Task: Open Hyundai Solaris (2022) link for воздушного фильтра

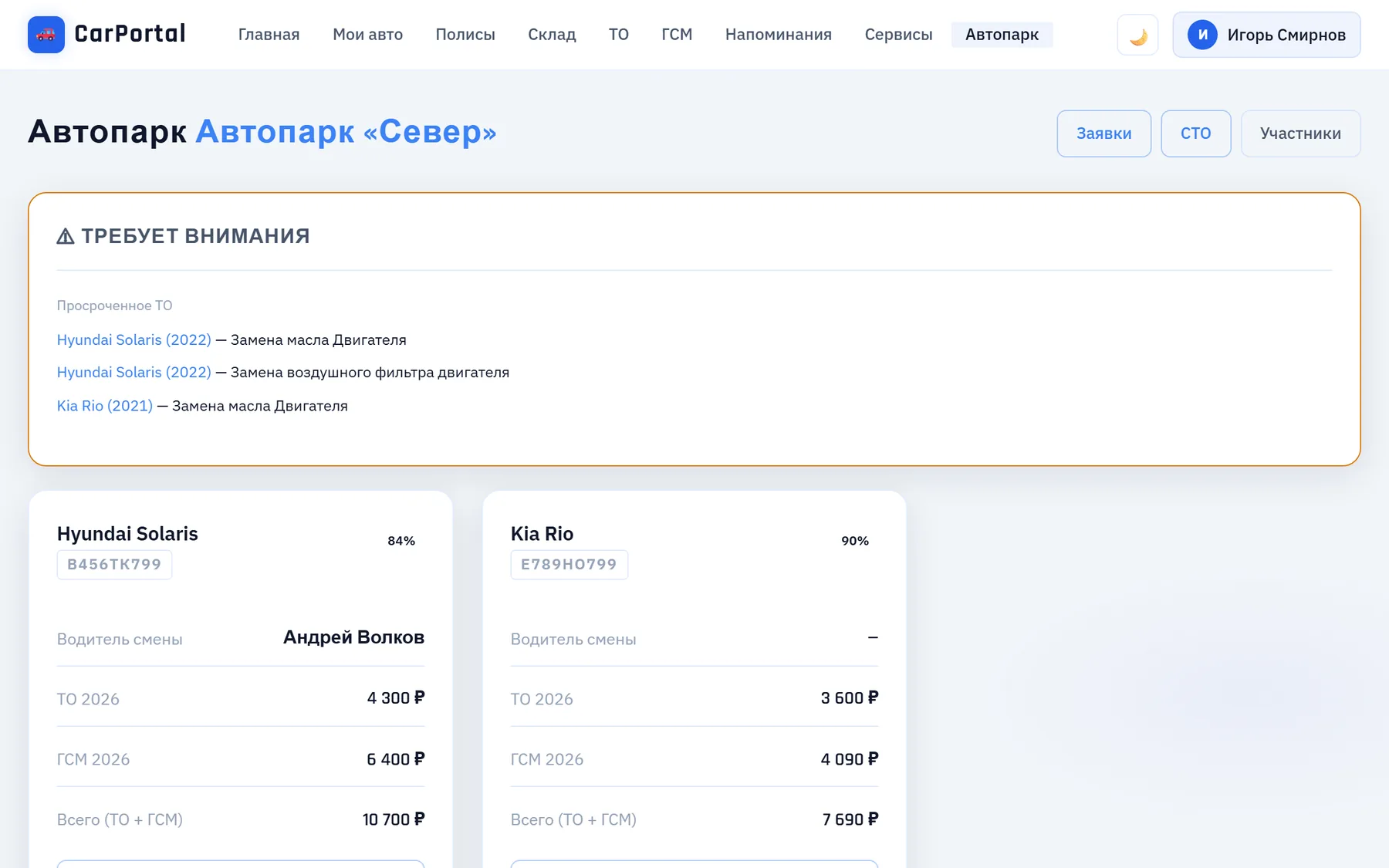Action: coord(134,372)
